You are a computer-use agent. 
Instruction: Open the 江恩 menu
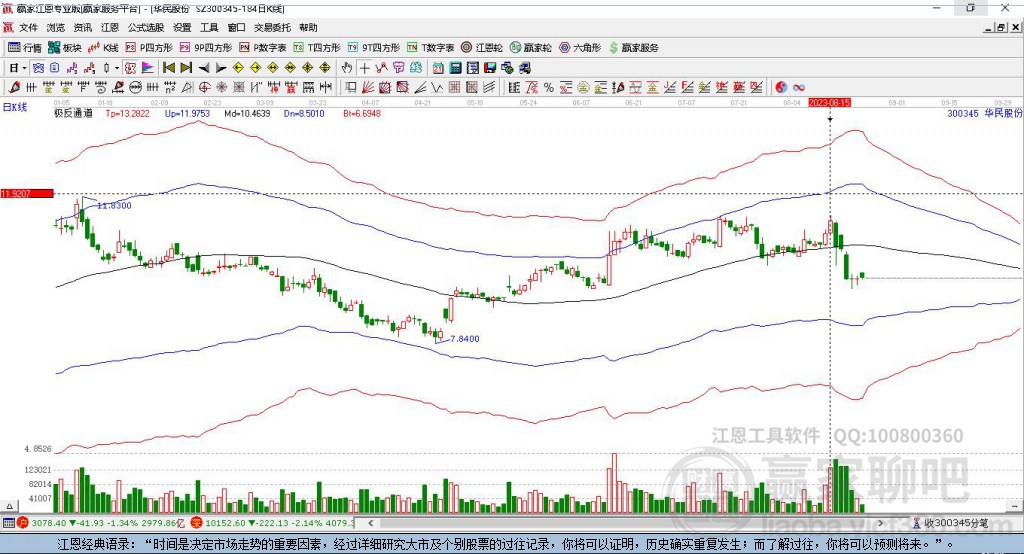[110, 27]
